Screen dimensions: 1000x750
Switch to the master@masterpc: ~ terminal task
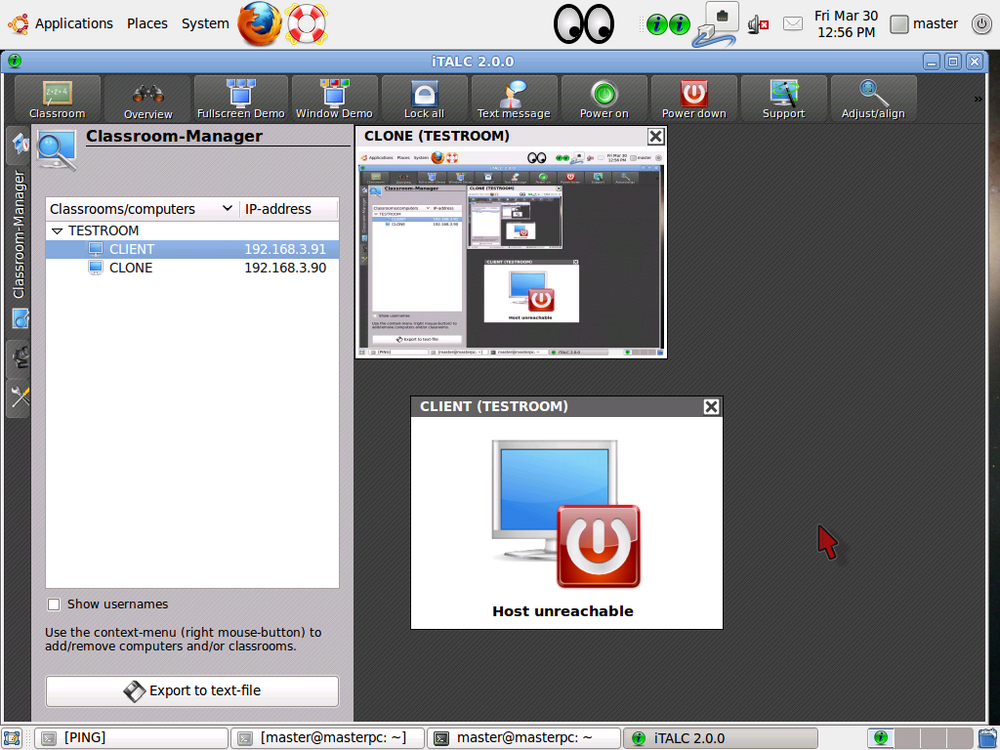[524, 738]
